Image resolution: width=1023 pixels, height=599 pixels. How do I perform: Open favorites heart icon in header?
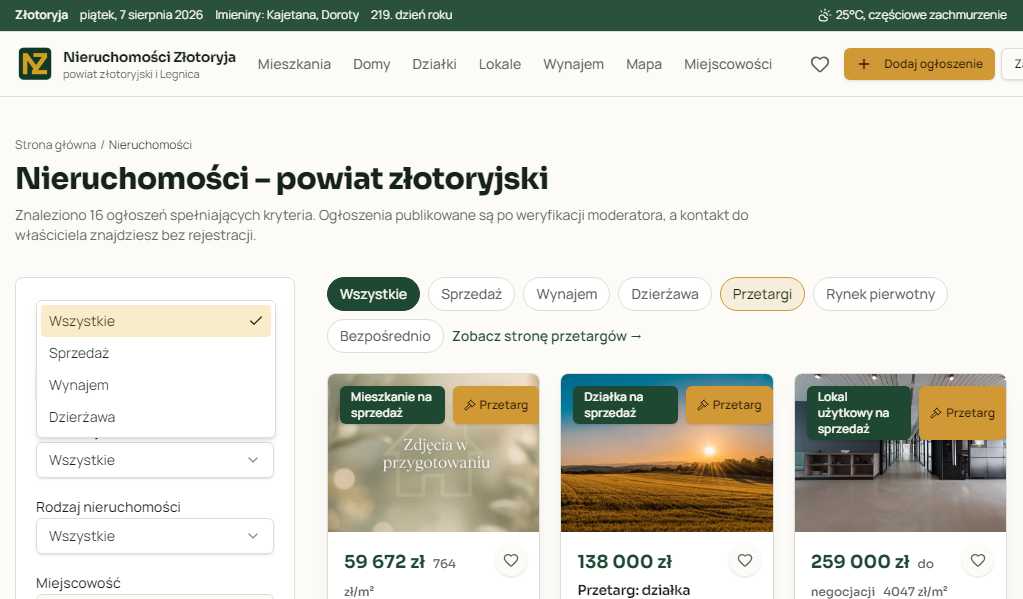819,64
